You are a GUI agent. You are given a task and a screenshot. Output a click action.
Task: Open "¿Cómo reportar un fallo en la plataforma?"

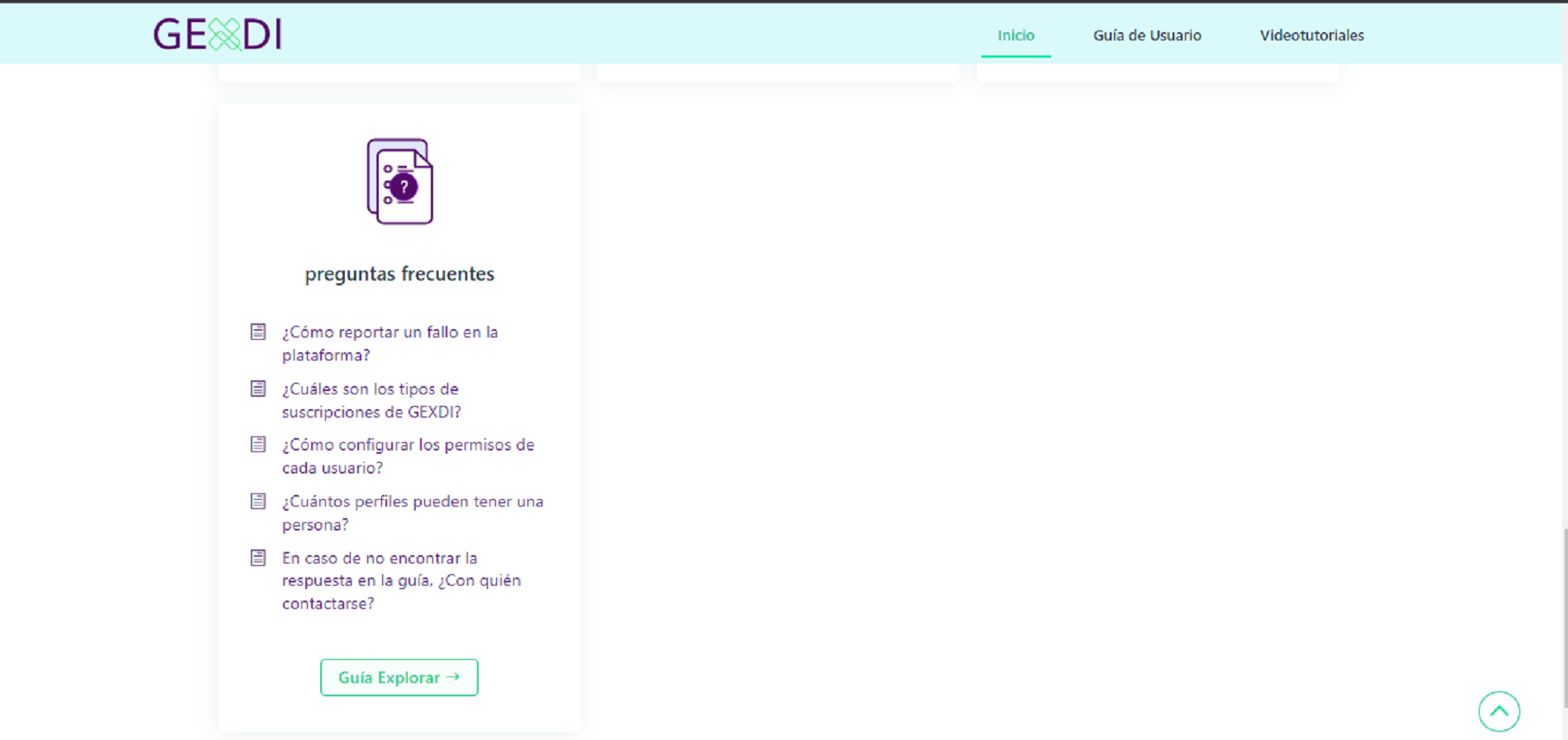click(390, 343)
